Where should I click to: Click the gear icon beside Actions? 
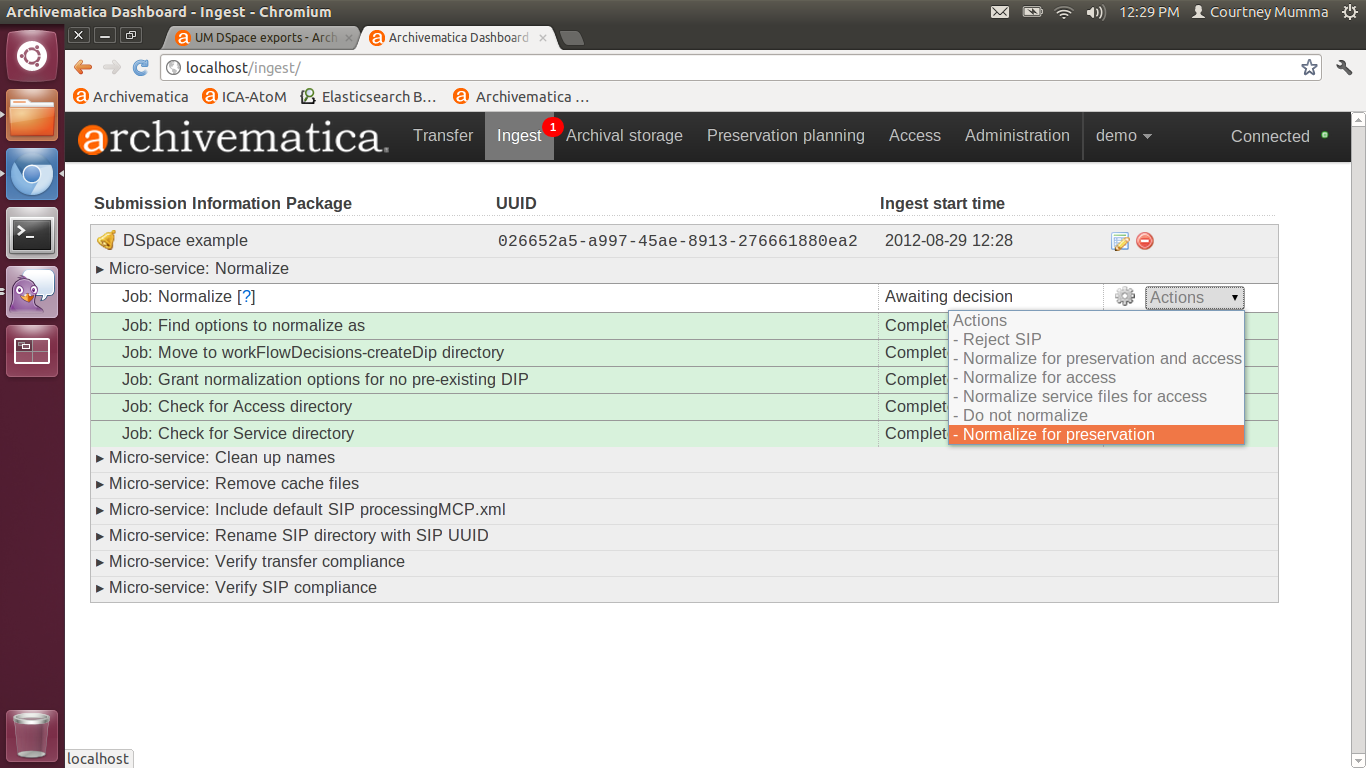click(1125, 297)
